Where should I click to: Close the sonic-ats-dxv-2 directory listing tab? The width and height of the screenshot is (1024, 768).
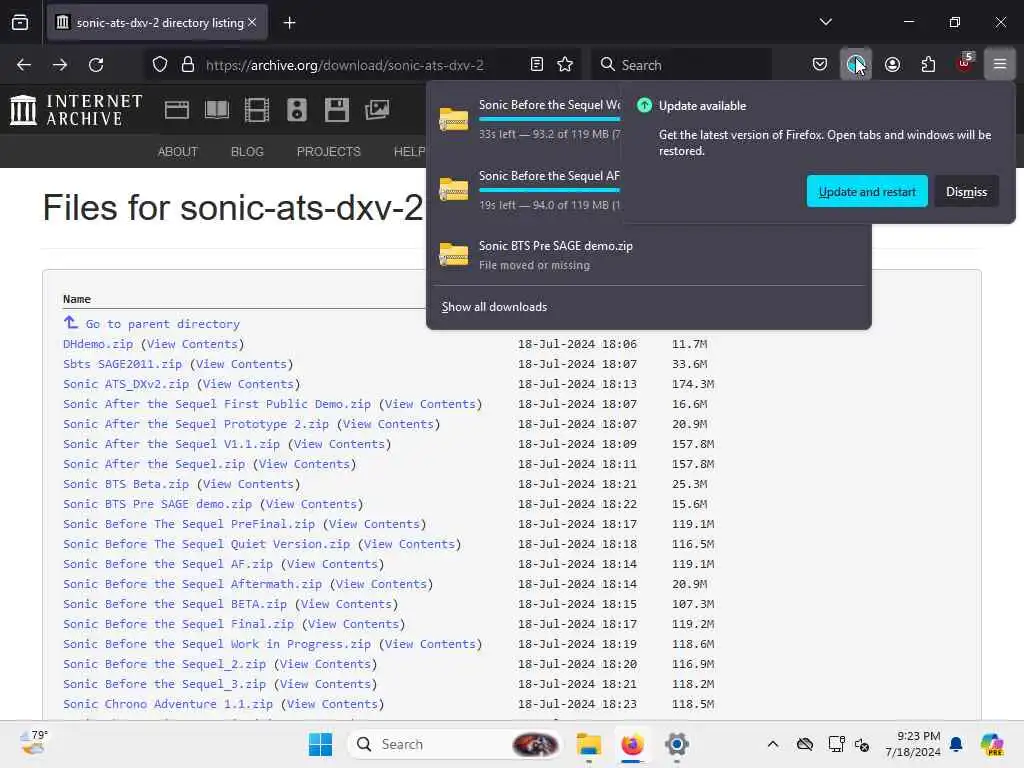pyautogui.click(x=252, y=22)
